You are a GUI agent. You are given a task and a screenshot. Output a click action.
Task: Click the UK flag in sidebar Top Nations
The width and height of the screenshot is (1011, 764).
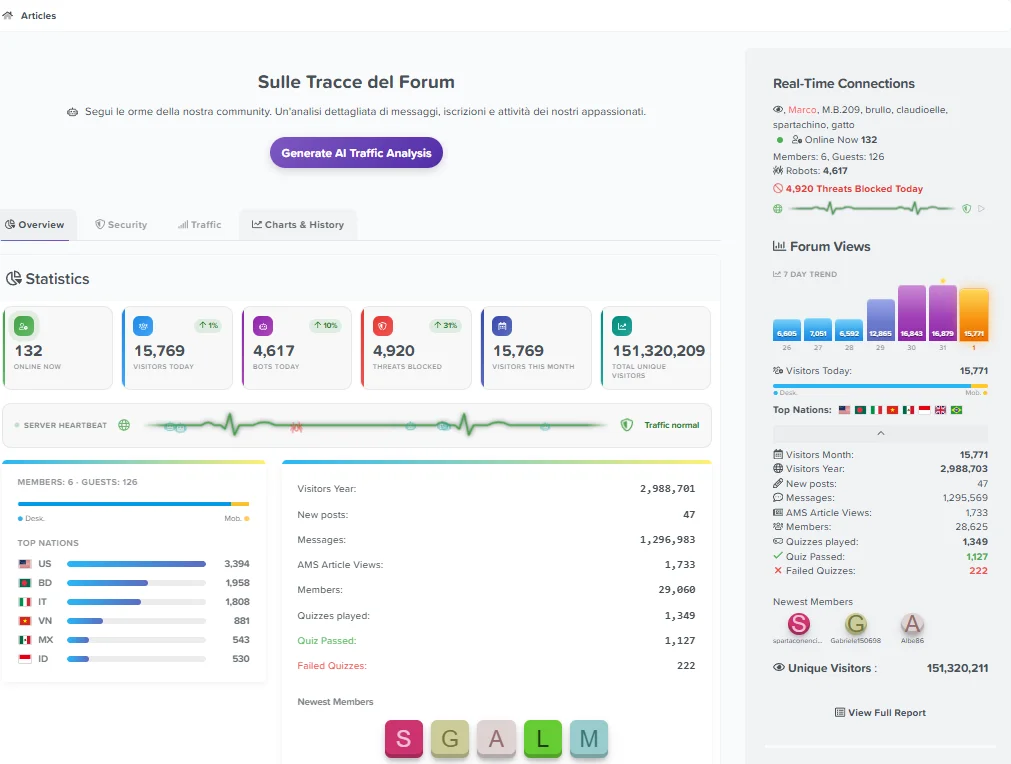click(x=940, y=410)
